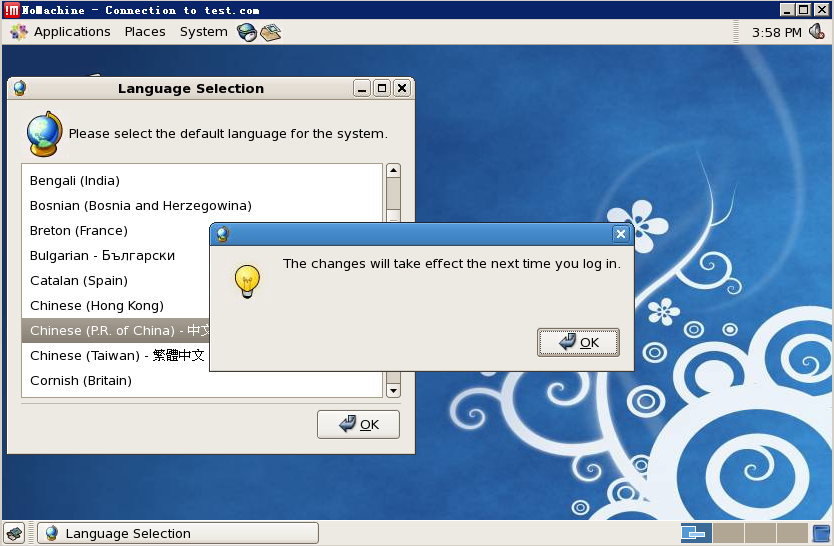
Task: Open the System menu
Action: pyautogui.click(x=203, y=32)
